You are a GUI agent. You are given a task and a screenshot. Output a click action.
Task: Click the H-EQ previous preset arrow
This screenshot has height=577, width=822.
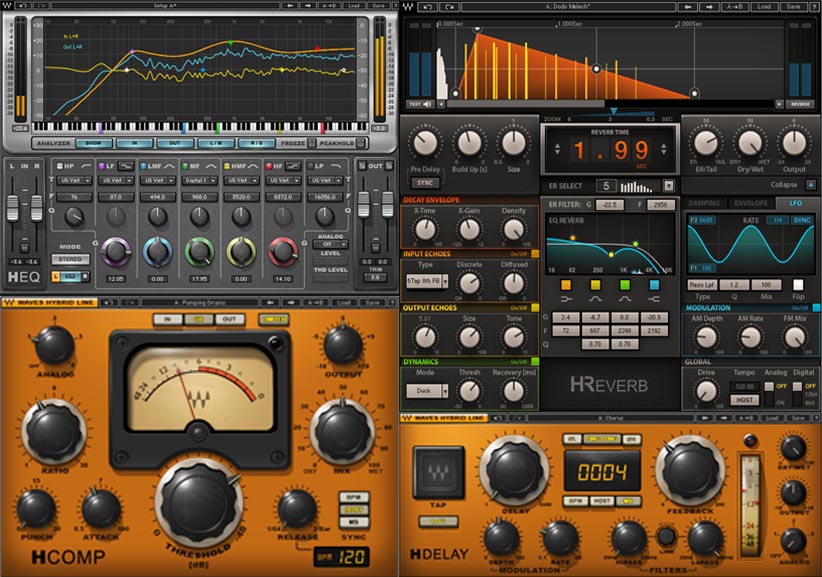coord(289,6)
